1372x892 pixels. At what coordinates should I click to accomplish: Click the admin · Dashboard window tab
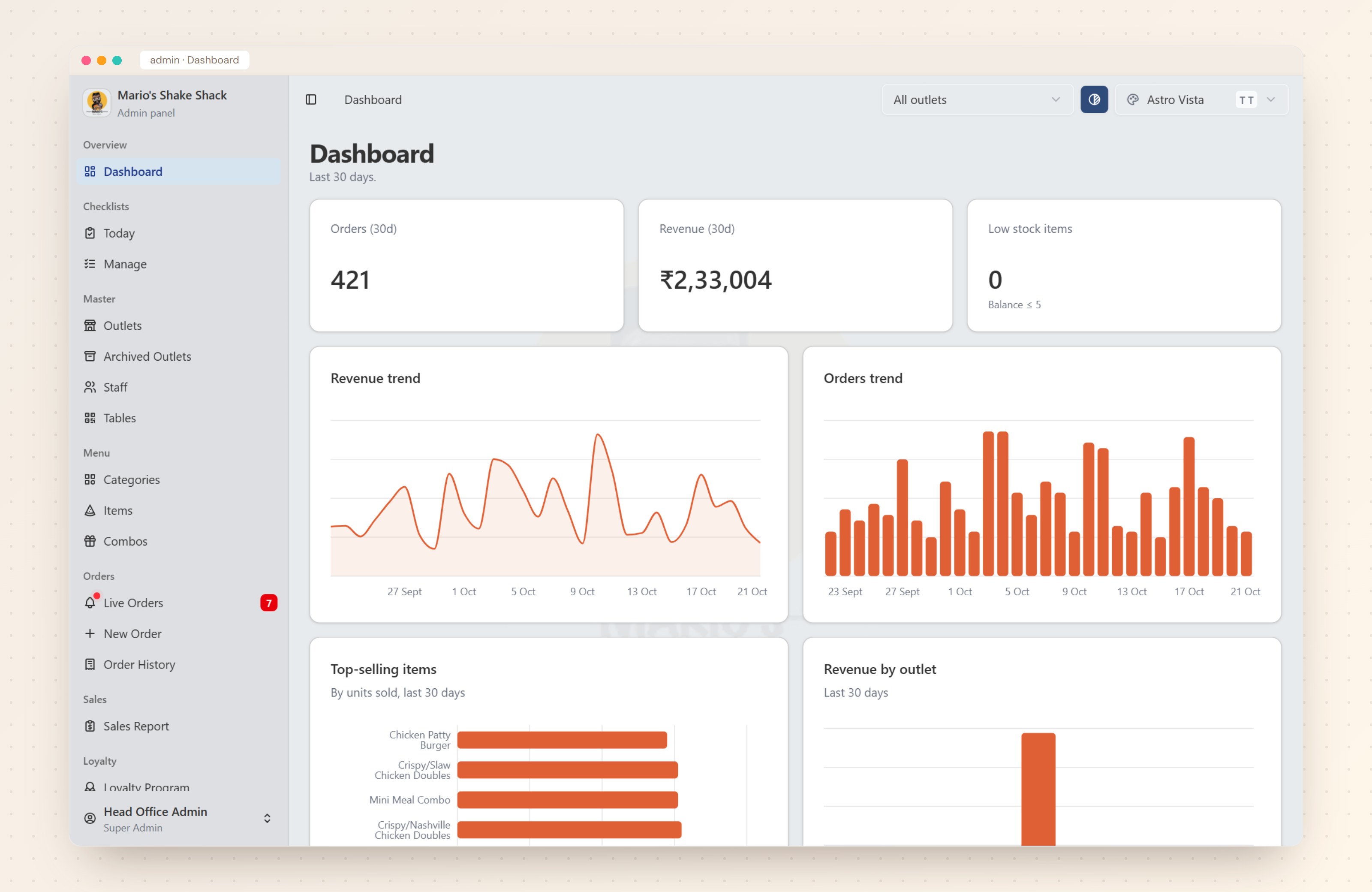point(194,60)
